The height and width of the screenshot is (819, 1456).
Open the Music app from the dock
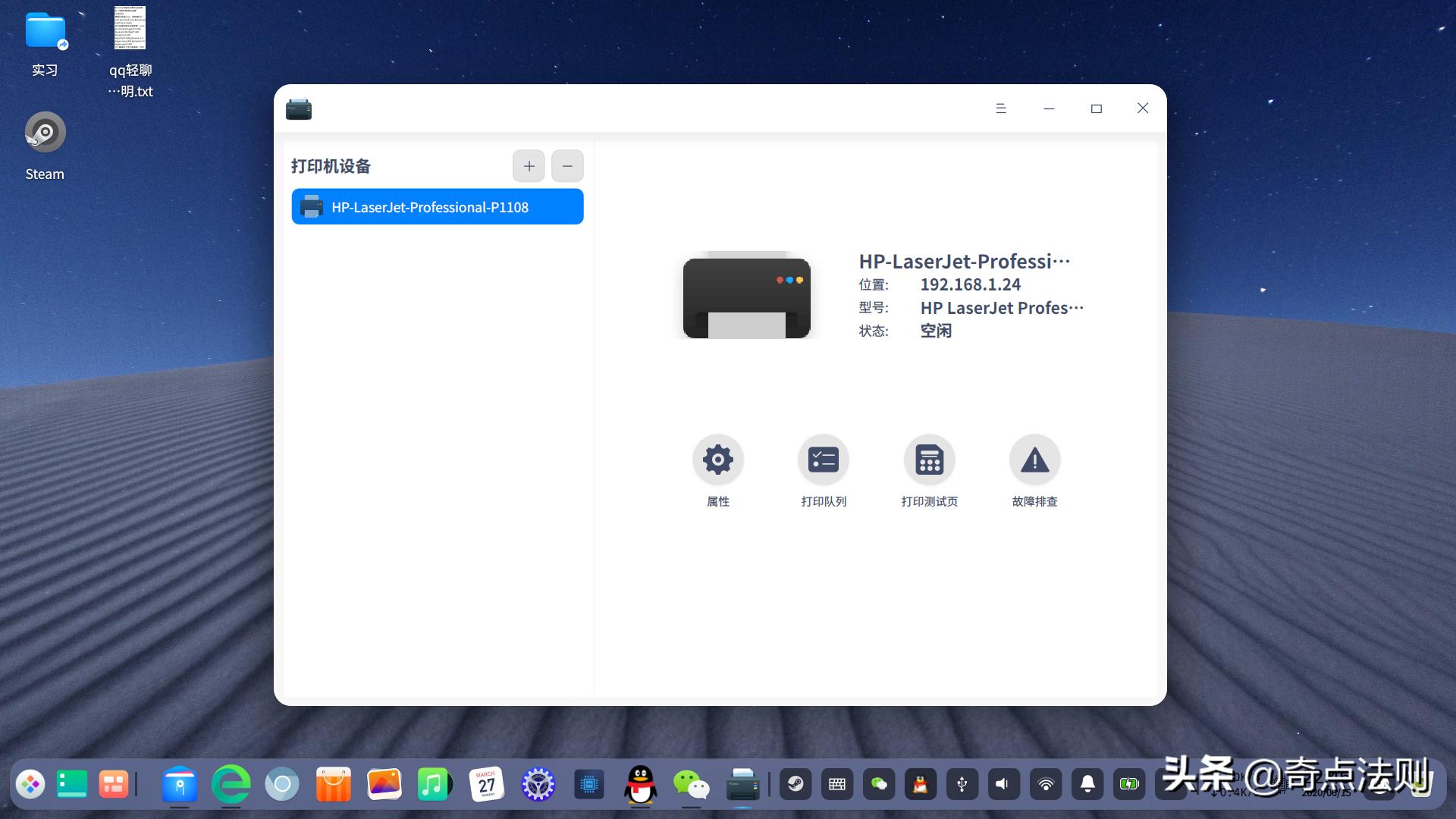432,785
